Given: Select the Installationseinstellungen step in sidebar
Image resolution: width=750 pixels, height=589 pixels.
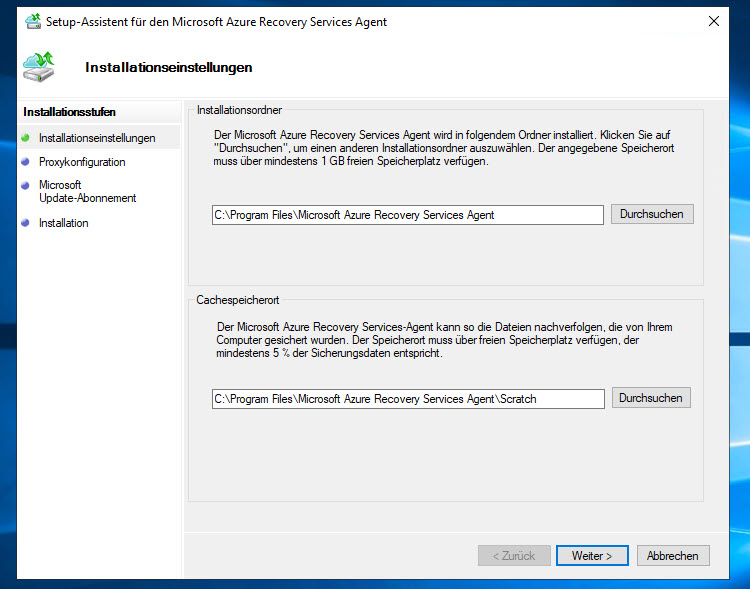Looking at the screenshot, I should (x=97, y=138).
